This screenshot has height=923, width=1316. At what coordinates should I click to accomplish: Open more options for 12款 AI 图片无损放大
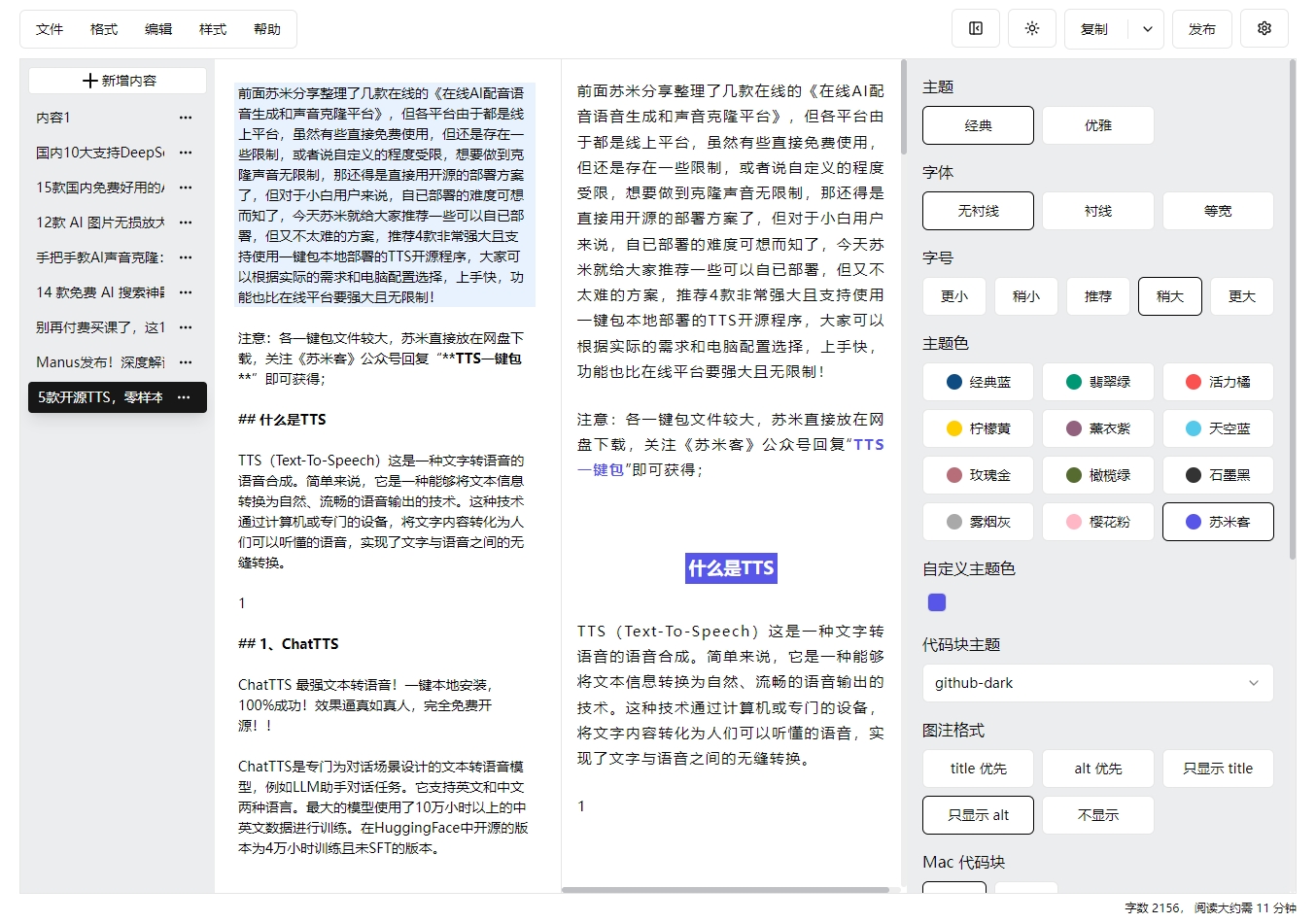click(186, 222)
